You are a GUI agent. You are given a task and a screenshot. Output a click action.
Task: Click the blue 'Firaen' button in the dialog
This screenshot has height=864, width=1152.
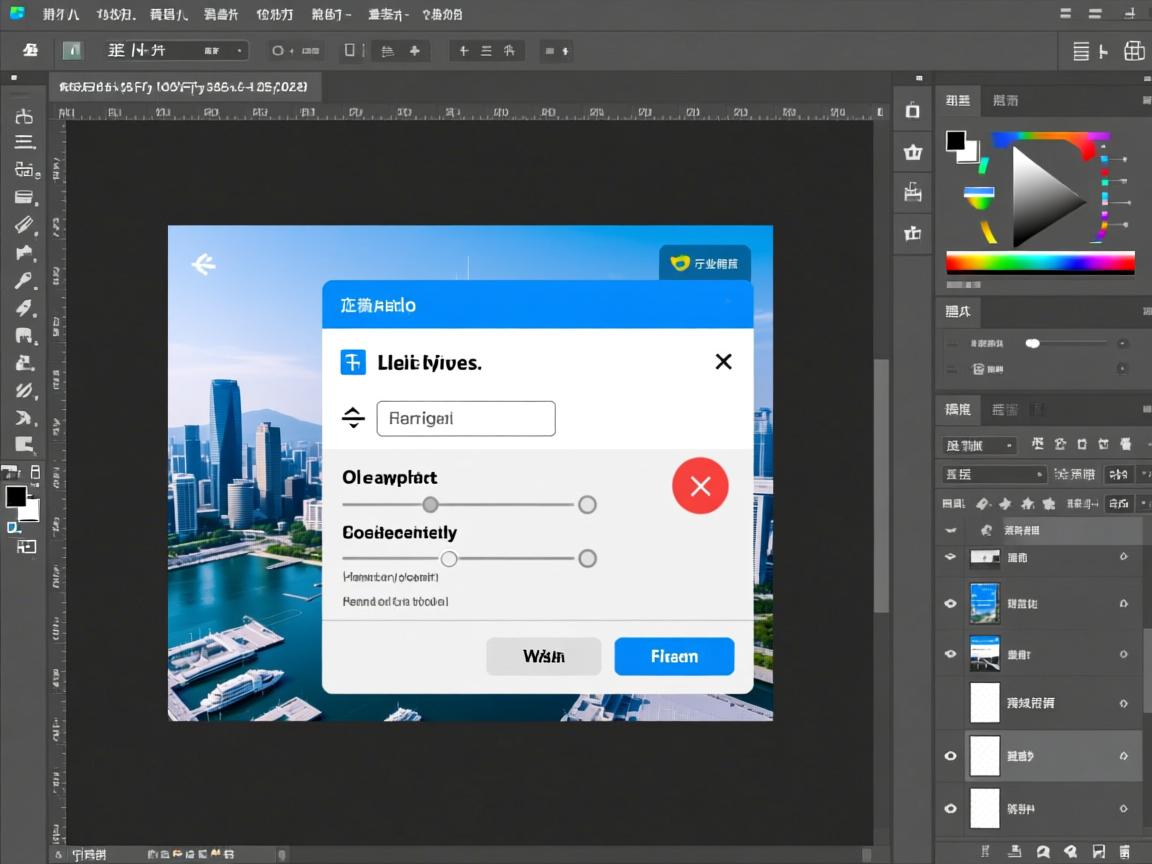pos(674,656)
